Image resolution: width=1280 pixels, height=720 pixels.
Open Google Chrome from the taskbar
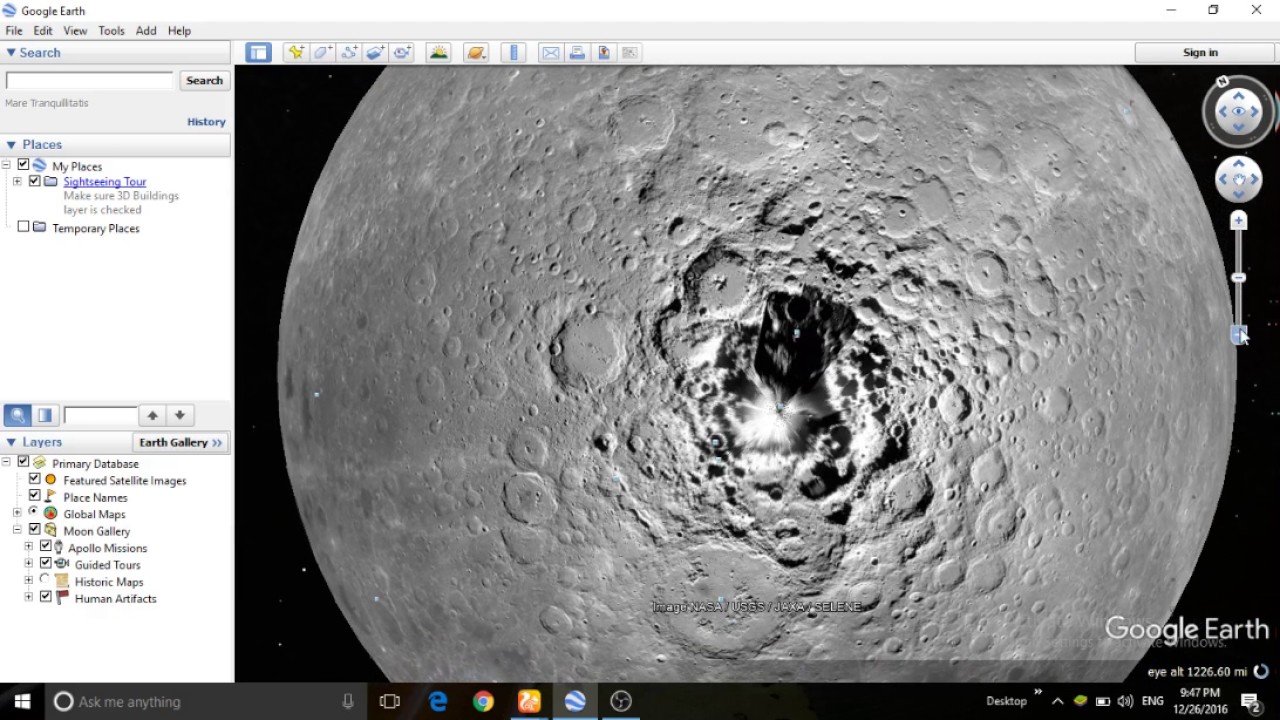click(x=483, y=702)
